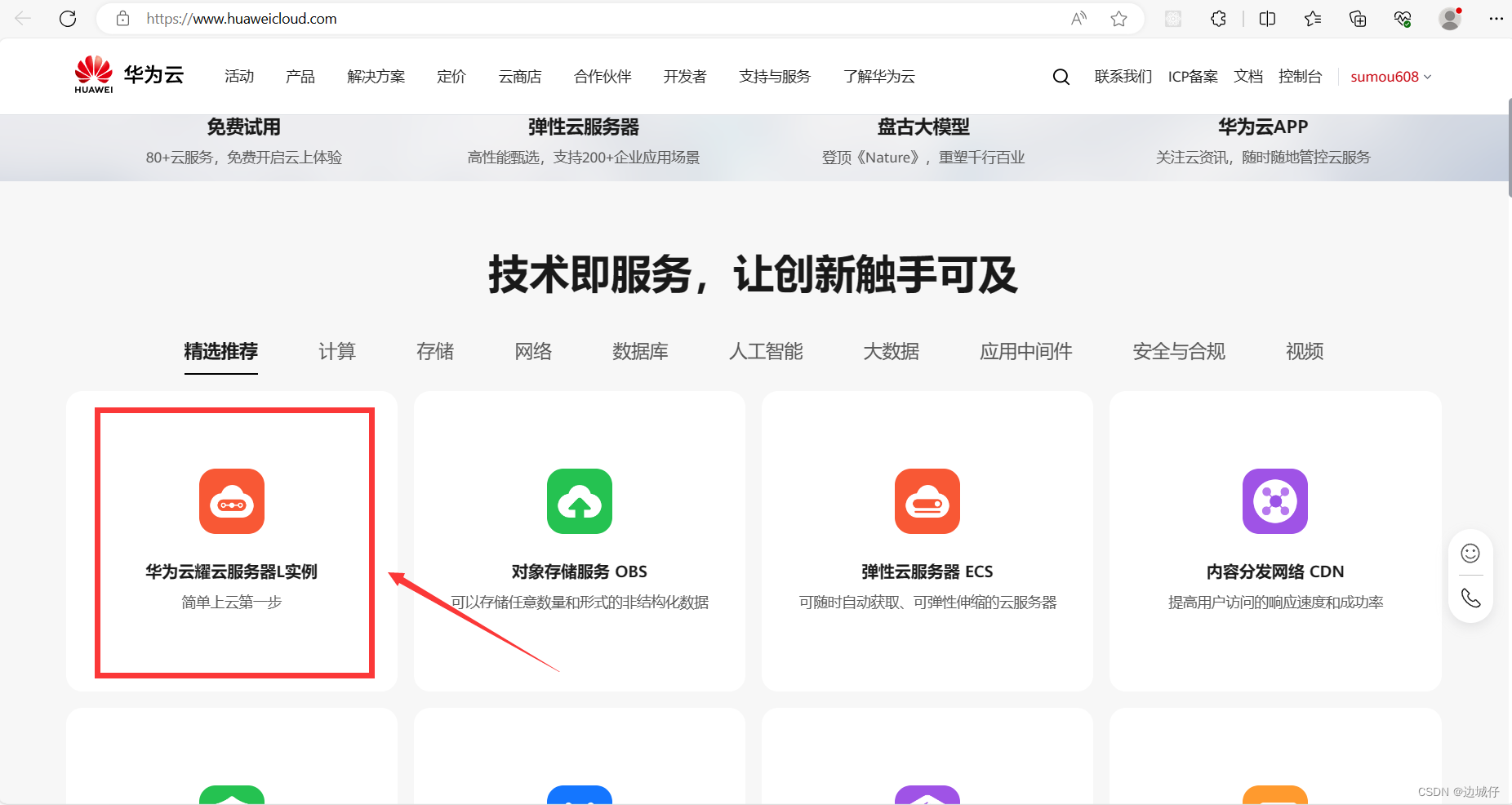Open the 合作伙伴 menu

[x=603, y=77]
